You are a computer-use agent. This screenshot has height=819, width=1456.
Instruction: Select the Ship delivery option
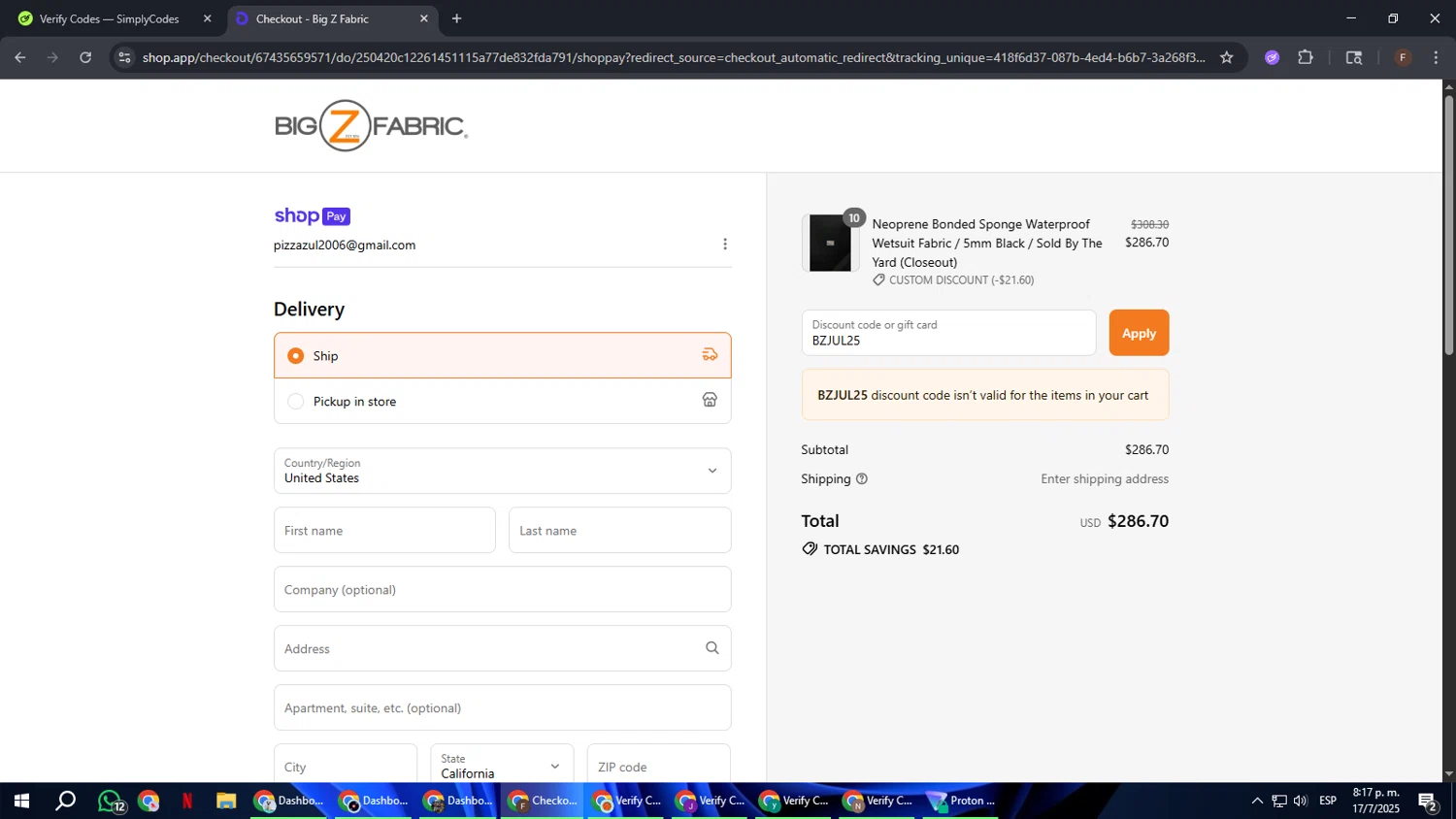point(503,356)
